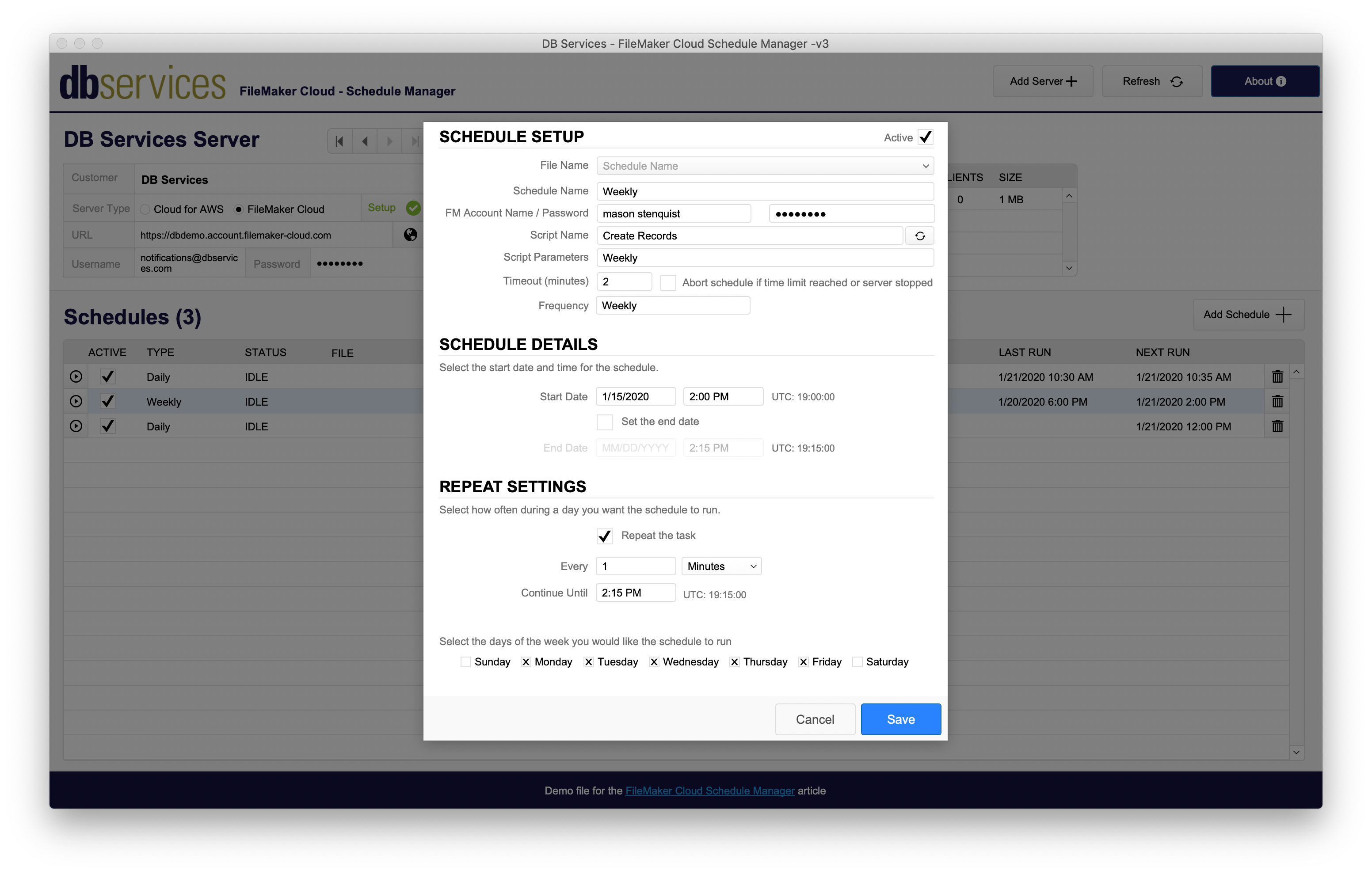Viewport: 1372px width, 874px height.
Task: Open the File Name dropdown
Action: click(765, 166)
